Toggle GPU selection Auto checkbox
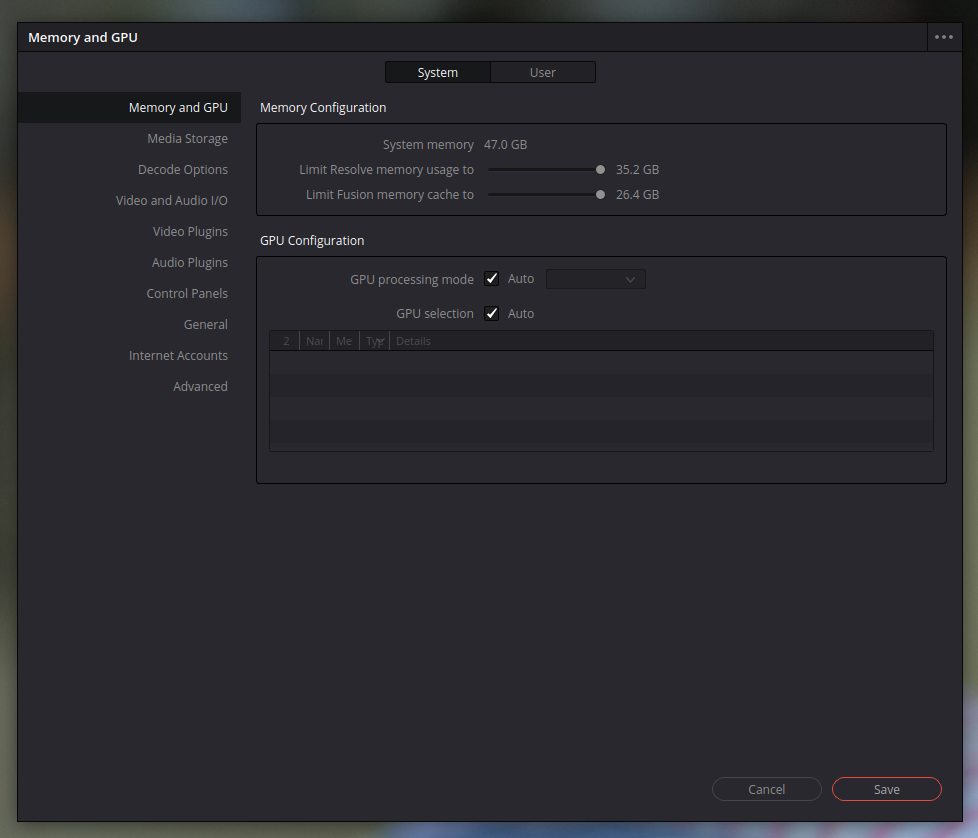 pos(491,314)
